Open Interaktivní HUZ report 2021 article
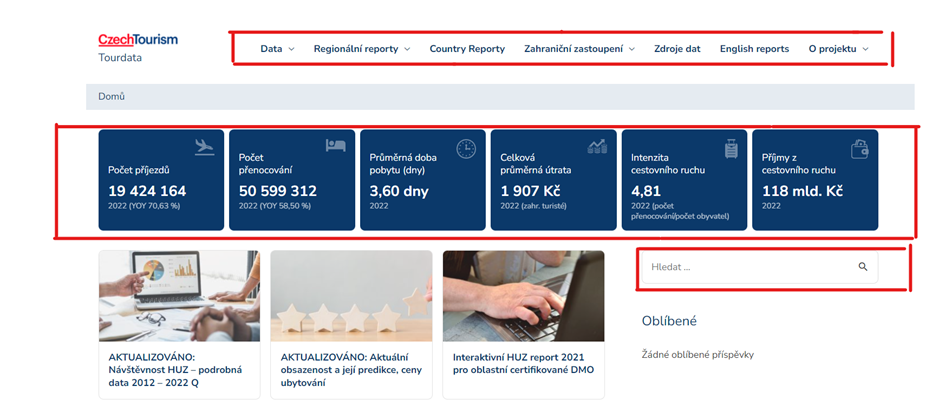 523,362
